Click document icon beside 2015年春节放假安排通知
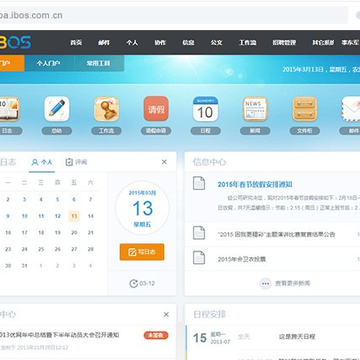This screenshot has width=360, height=360. click(x=199, y=183)
